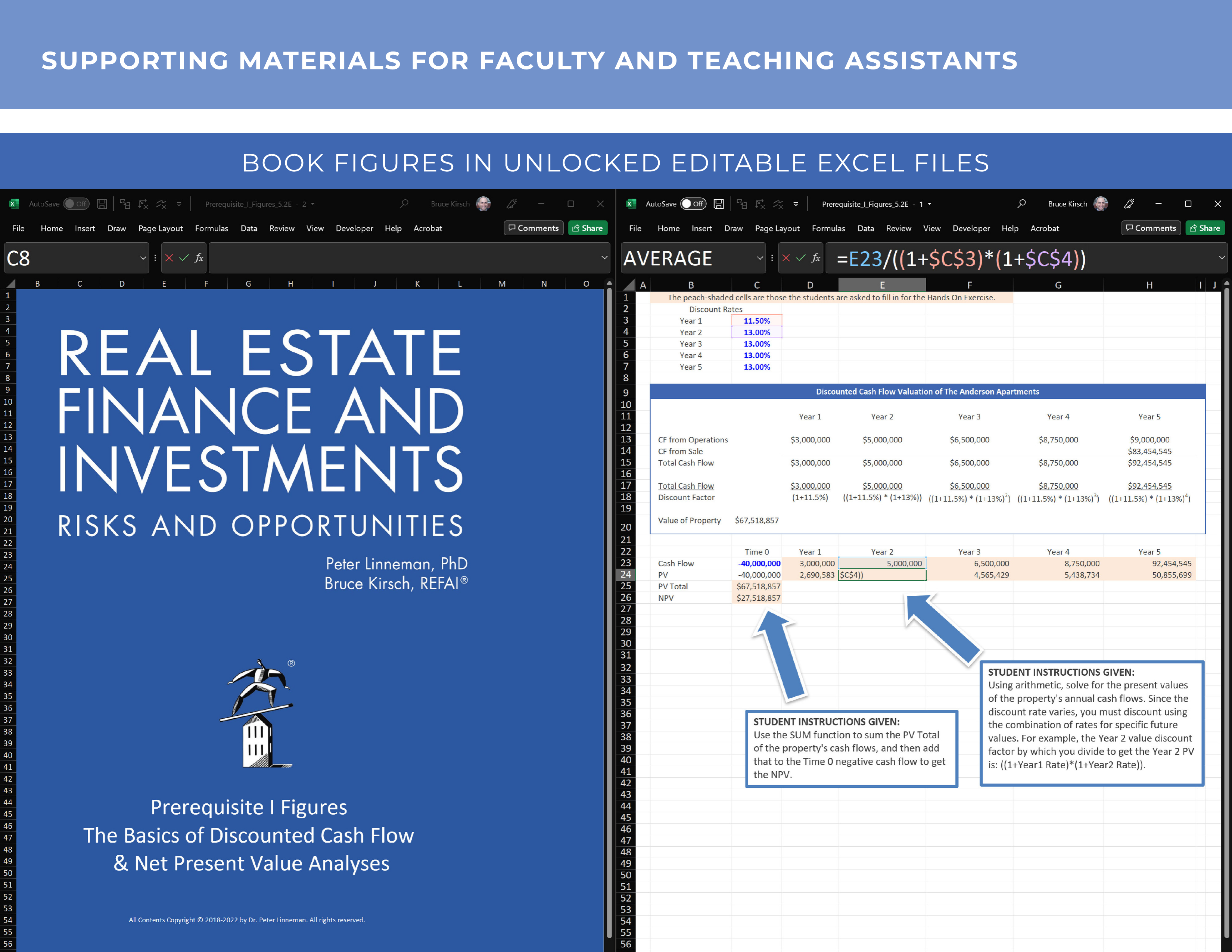Open the Formulas tab in the right window
Viewport: 1232px width, 952px height.
(828, 228)
